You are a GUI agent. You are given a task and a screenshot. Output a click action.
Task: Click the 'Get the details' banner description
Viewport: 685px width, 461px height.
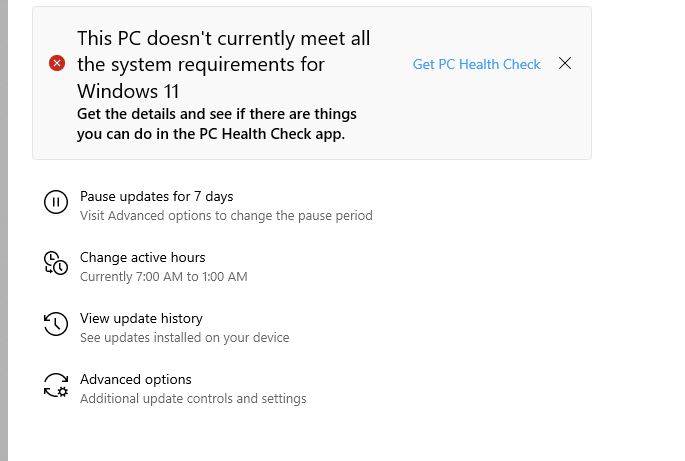pos(216,113)
